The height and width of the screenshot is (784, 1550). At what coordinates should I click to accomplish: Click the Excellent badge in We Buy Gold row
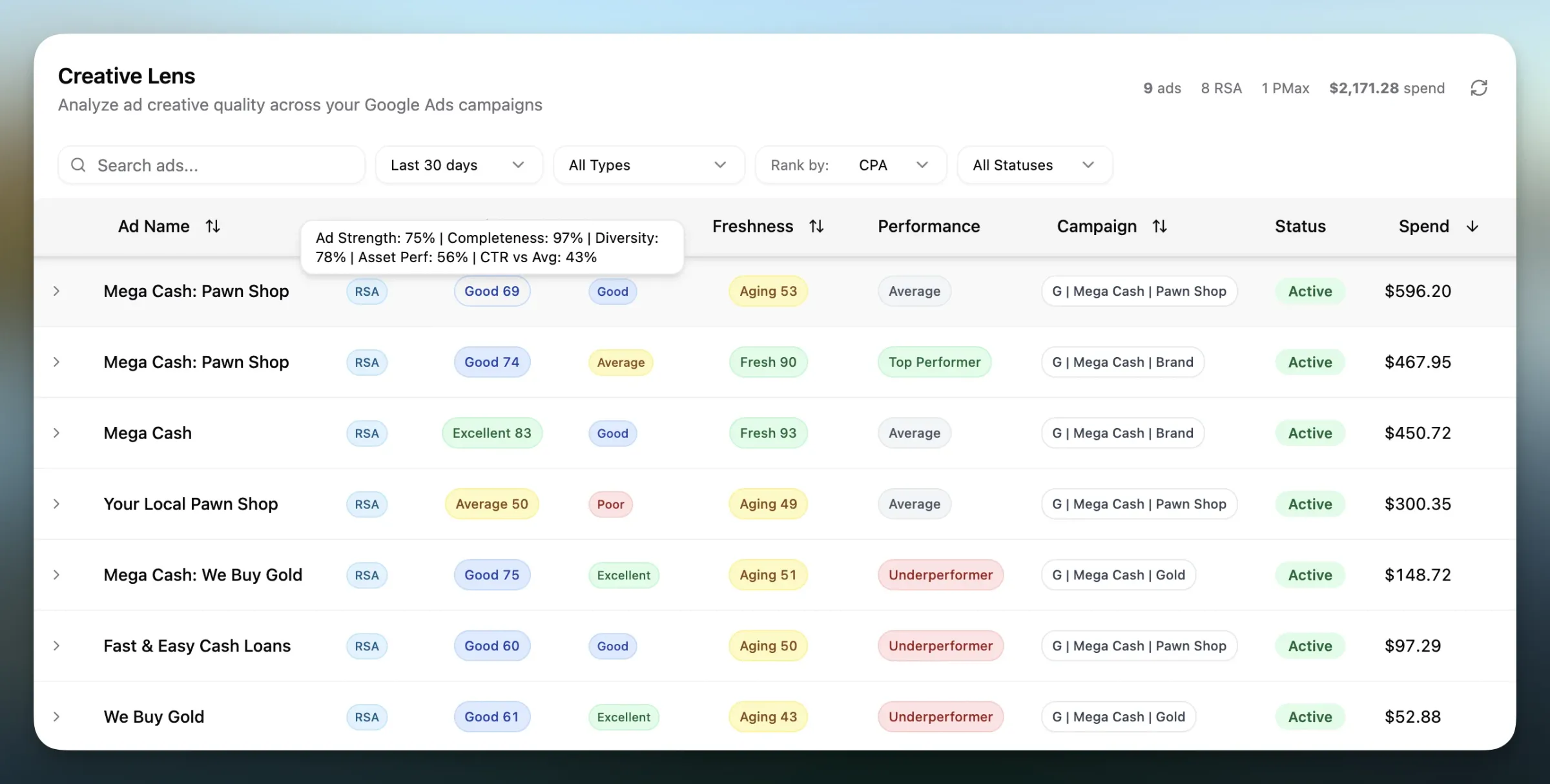coord(623,717)
